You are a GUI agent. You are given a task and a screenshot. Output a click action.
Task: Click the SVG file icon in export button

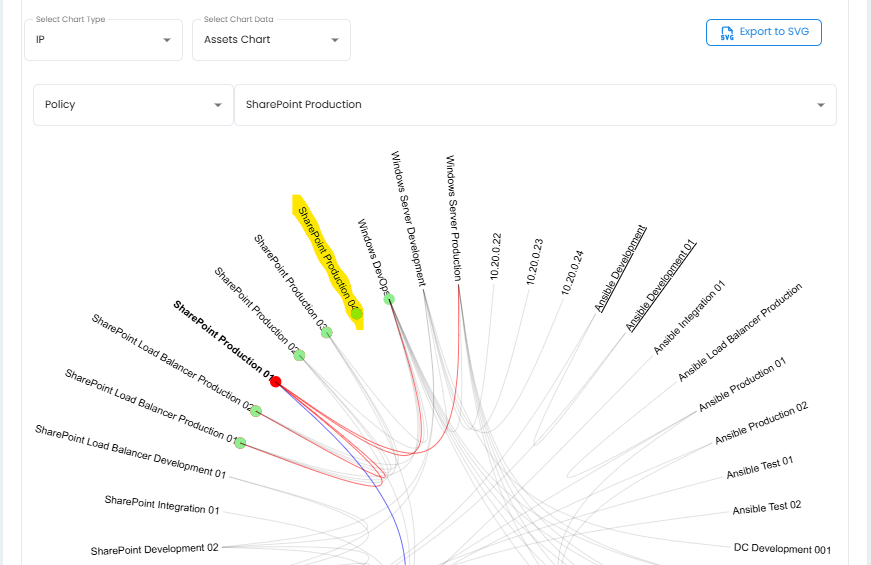[x=726, y=33]
